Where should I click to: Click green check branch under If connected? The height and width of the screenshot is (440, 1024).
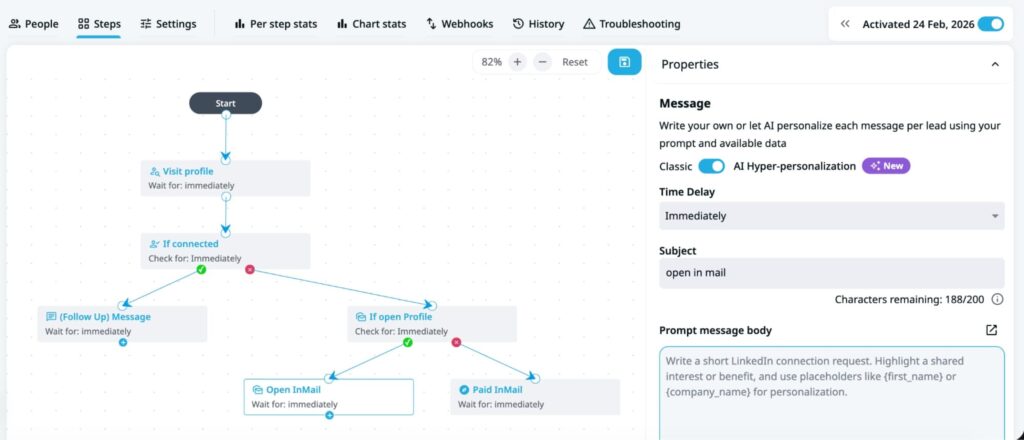coord(201,269)
